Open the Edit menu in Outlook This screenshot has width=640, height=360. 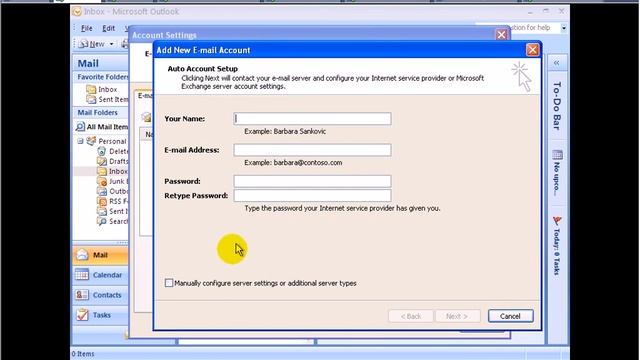108,28
